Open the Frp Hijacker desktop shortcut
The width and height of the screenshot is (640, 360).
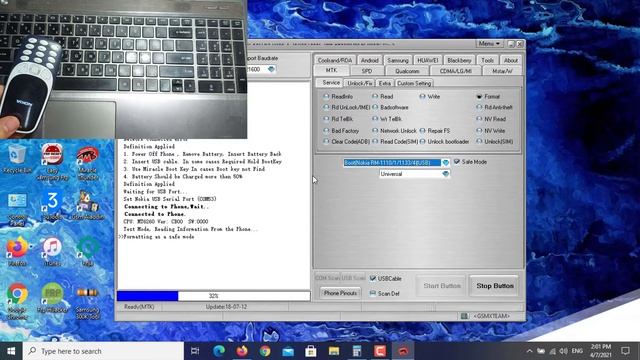[52, 298]
